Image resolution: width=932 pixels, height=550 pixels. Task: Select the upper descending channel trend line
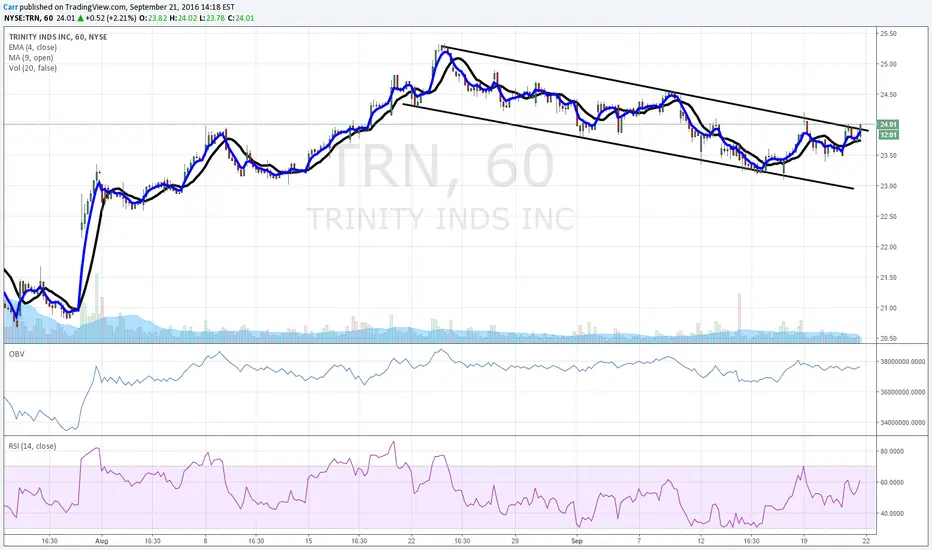(654, 88)
